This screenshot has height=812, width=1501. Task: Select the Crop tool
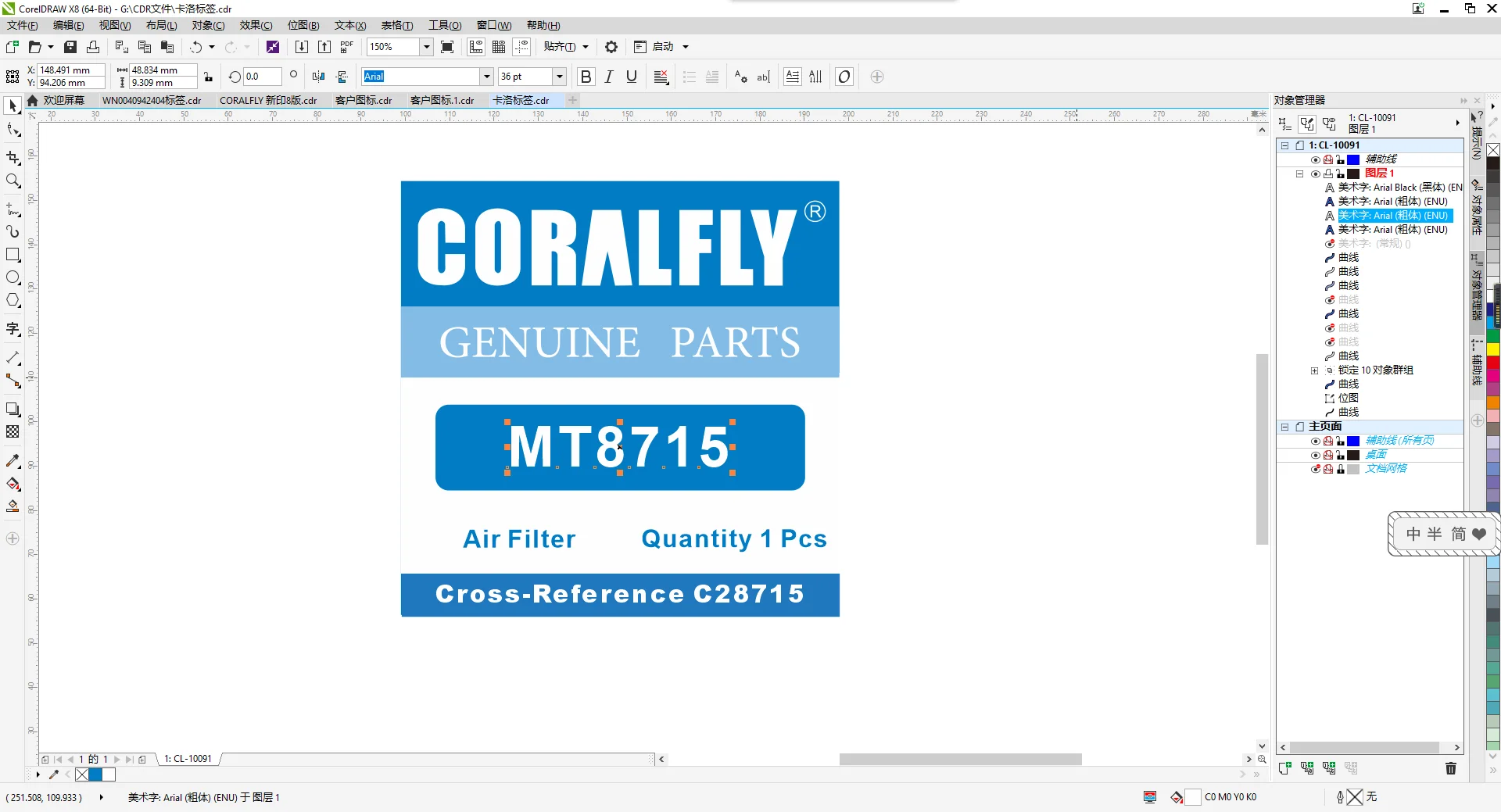tap(13, 158)
